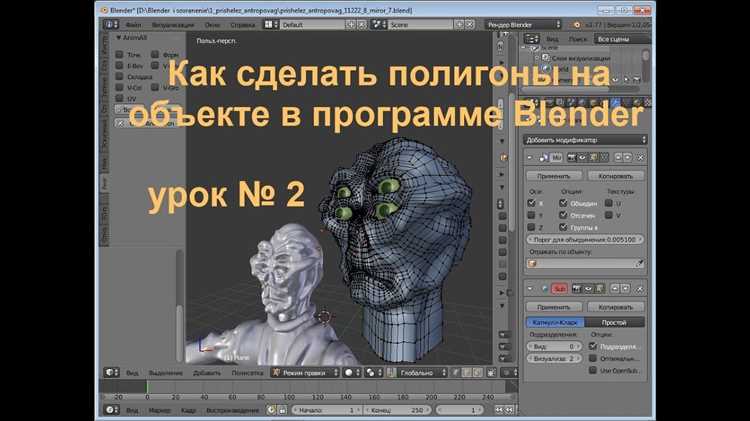This screenshot has width=750, height=421.
Task: Move the Subsurf modifier up in stack
Action: point(615,288)
